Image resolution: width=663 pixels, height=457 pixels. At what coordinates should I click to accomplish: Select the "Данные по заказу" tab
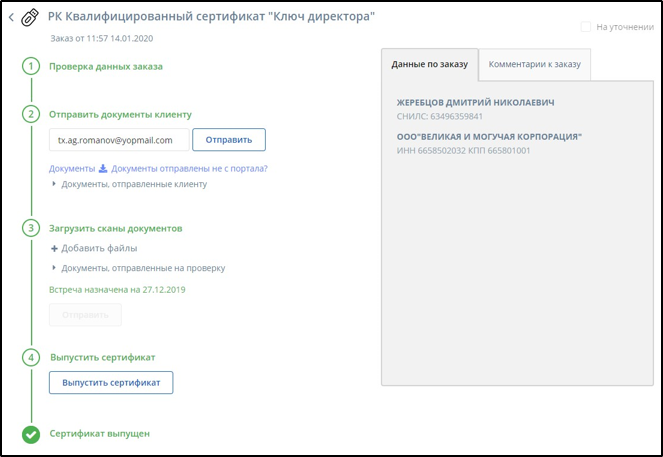(x=429, y=64)
